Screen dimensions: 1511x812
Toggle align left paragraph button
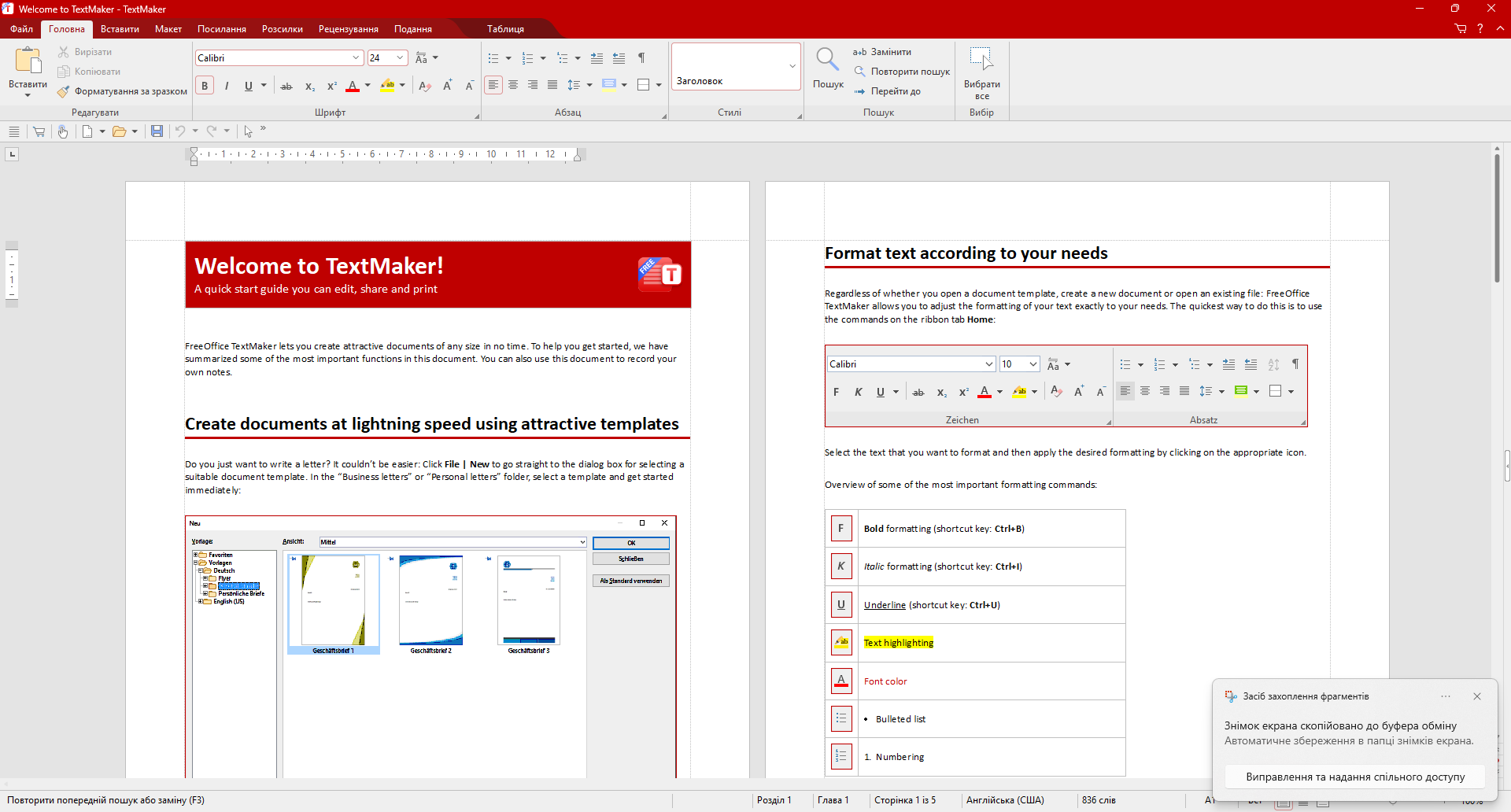(x=493, y=85)
